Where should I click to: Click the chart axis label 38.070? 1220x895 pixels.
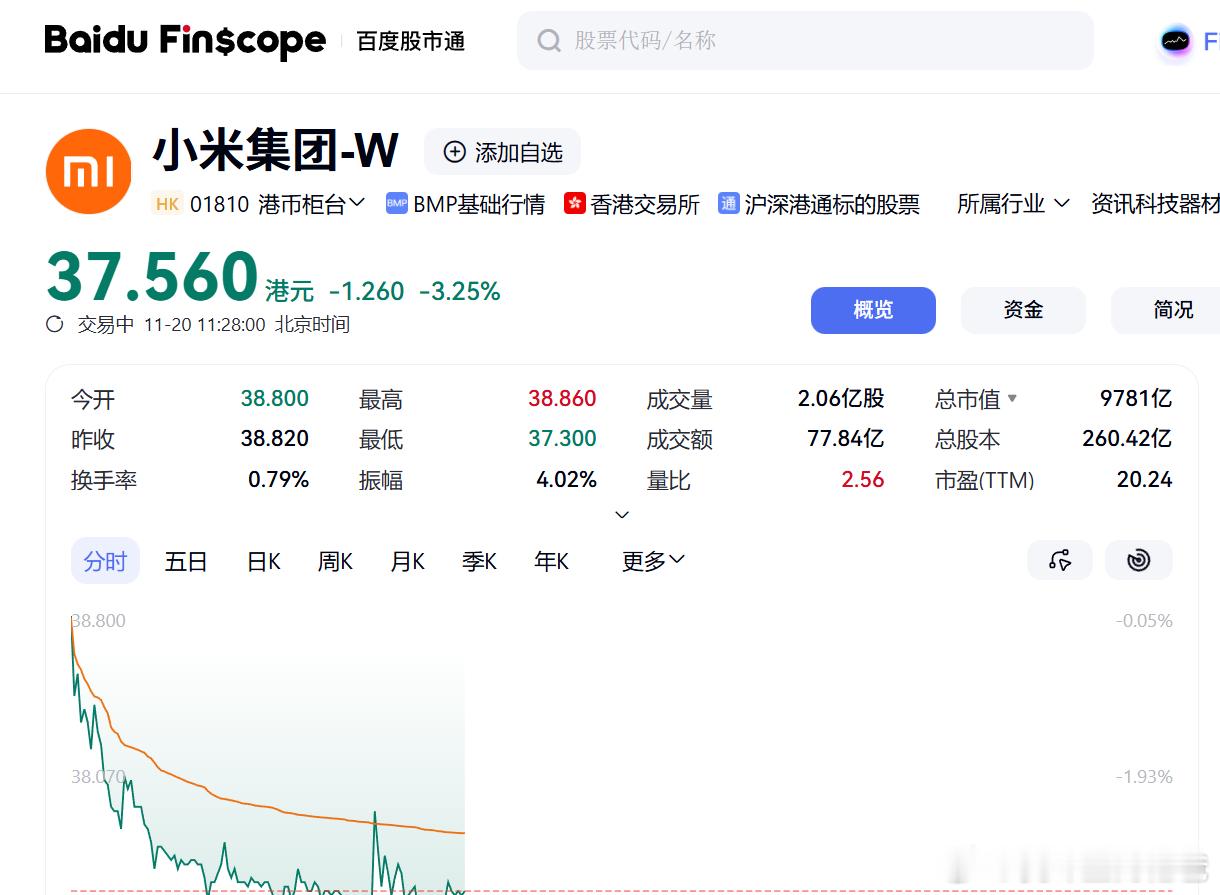coord(98,777)
